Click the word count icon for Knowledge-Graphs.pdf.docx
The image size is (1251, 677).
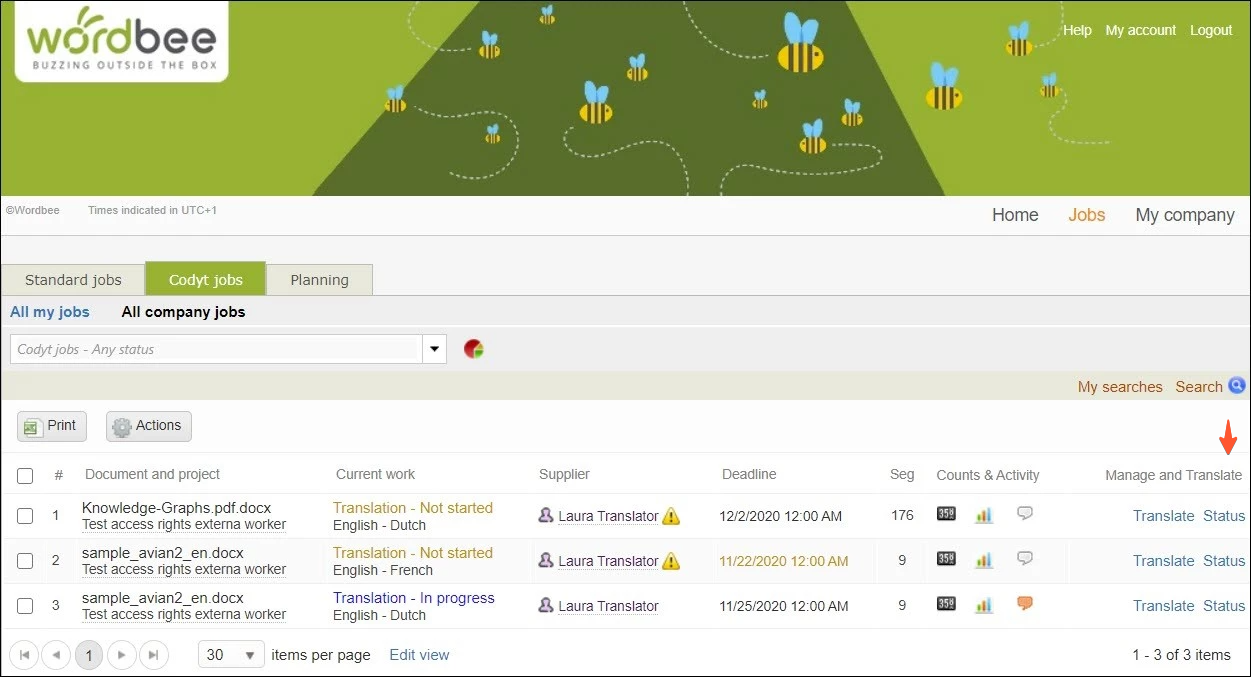point(946,515)
